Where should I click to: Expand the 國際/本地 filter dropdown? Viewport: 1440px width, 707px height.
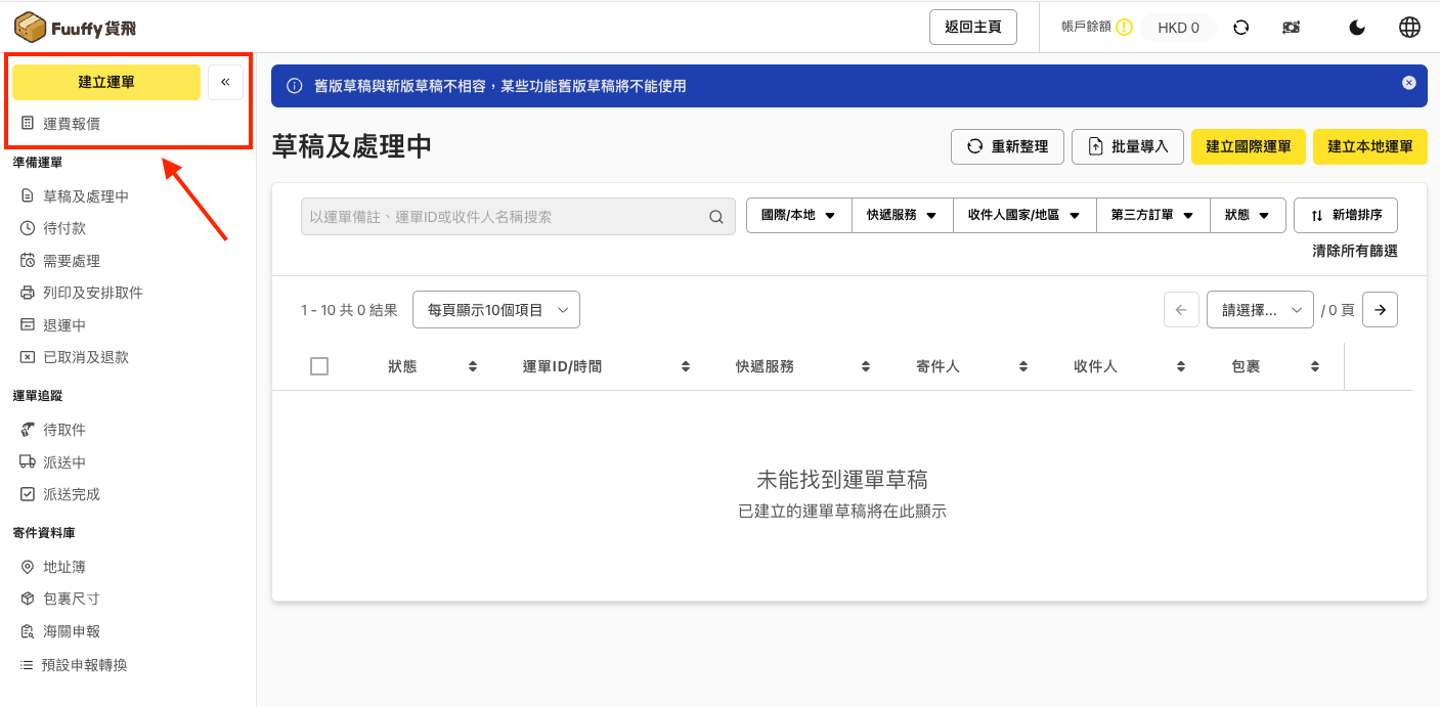pos(798,215)
